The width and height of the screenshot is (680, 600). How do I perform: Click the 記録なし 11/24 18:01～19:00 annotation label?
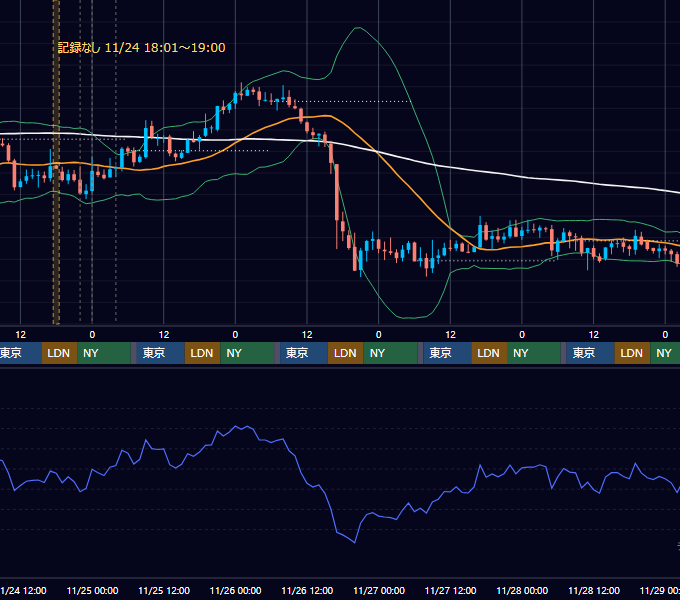pos(141,48)
